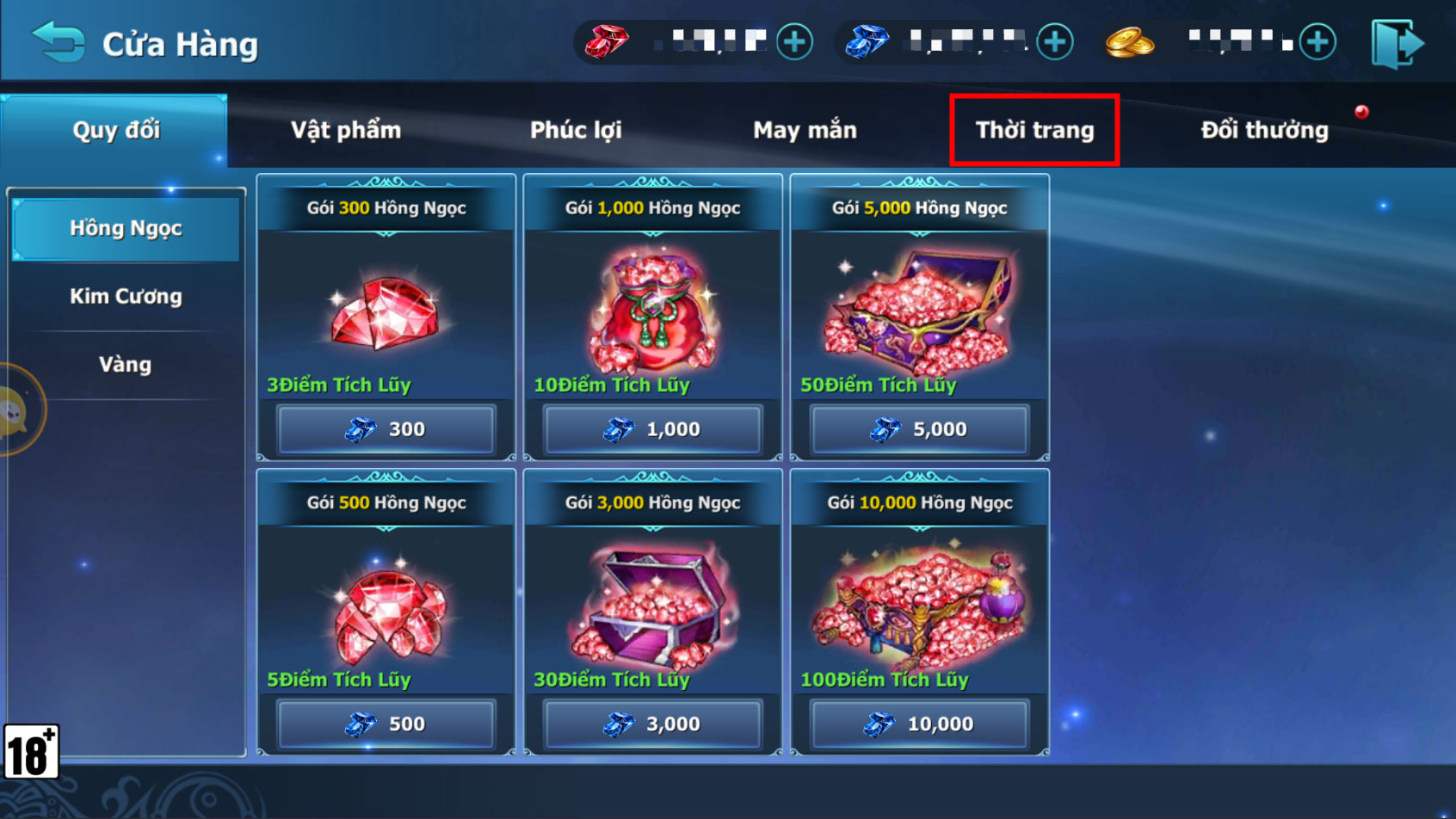This screenshot has height=819, width=1456.
Task: Add more red rubies with plus icon
Action: coord(794,41)
